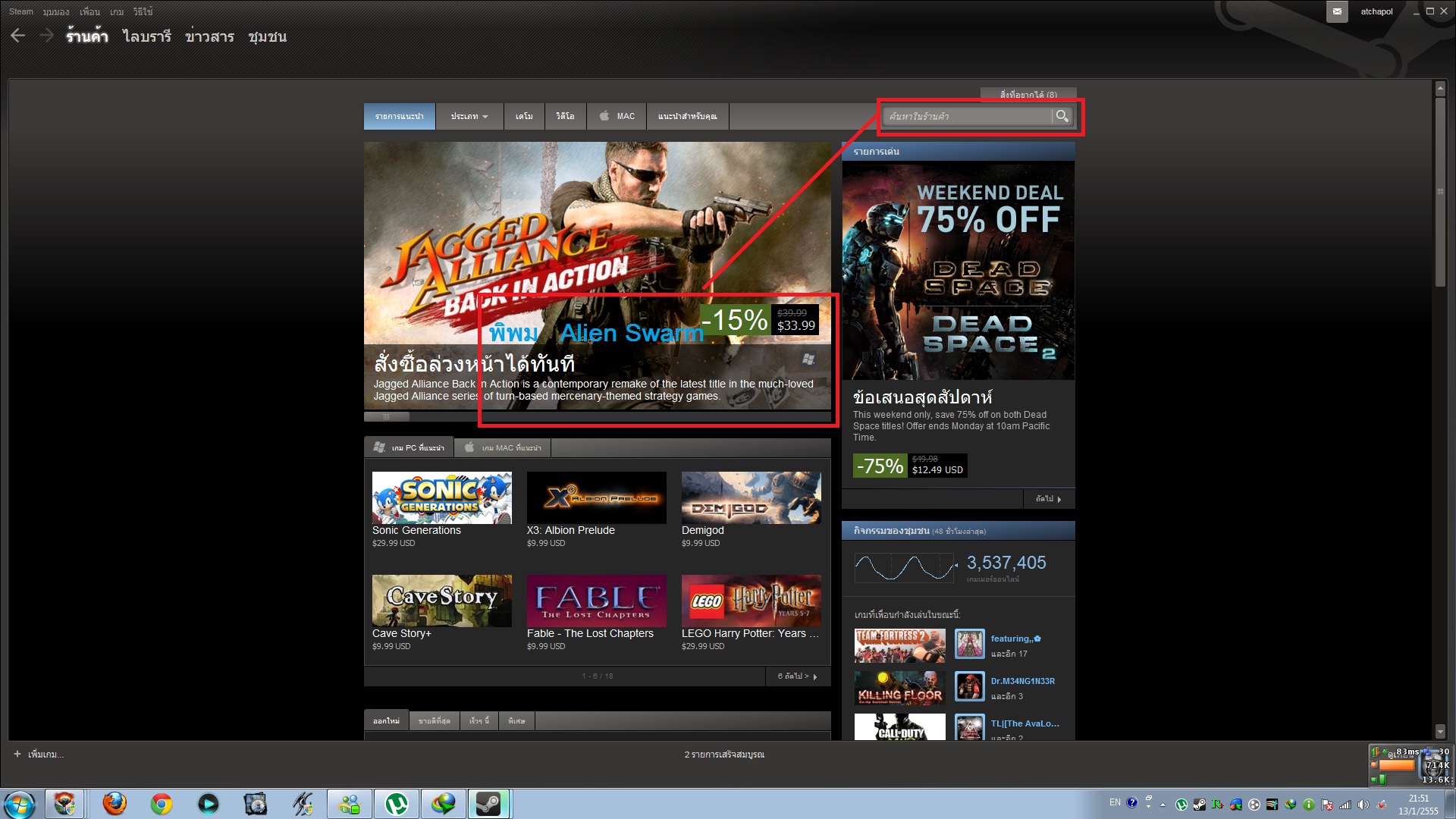Open the envelope inbox icon near the username
Viewport: 1456px width, 819px height.
tap(1337, 11)
